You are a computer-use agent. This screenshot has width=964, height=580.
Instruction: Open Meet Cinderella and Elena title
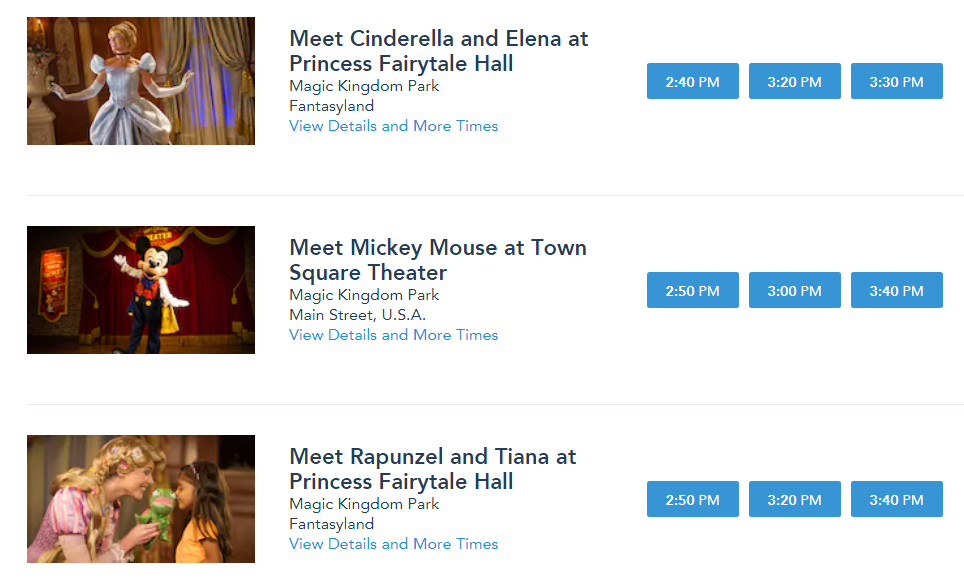tap(438, 51)
